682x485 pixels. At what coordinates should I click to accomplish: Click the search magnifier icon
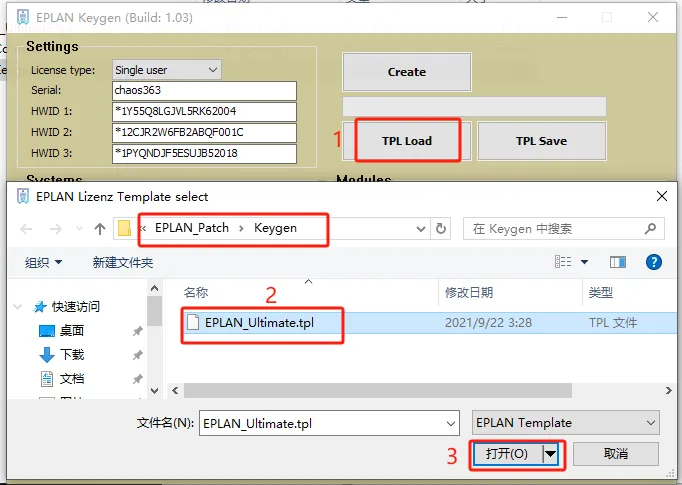coord(650,228)
